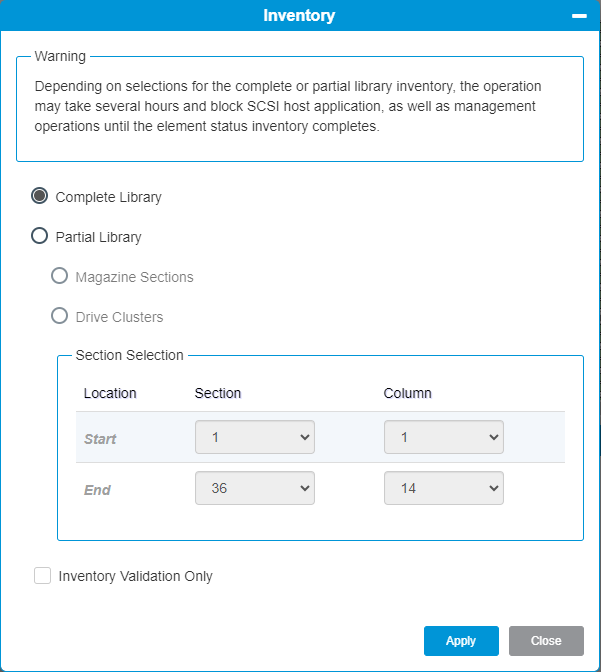Select the Complete Library option
Viewport: 601px width, 672px height.
coord(40,196)
